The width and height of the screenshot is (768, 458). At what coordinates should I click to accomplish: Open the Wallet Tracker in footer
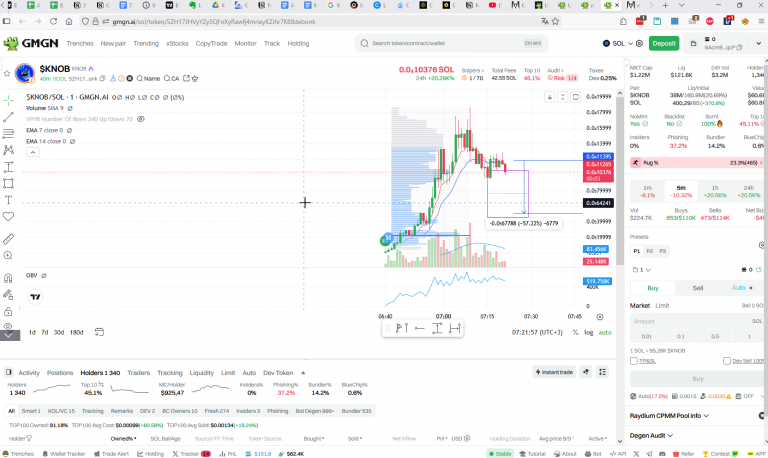click(x=64, y=454)
